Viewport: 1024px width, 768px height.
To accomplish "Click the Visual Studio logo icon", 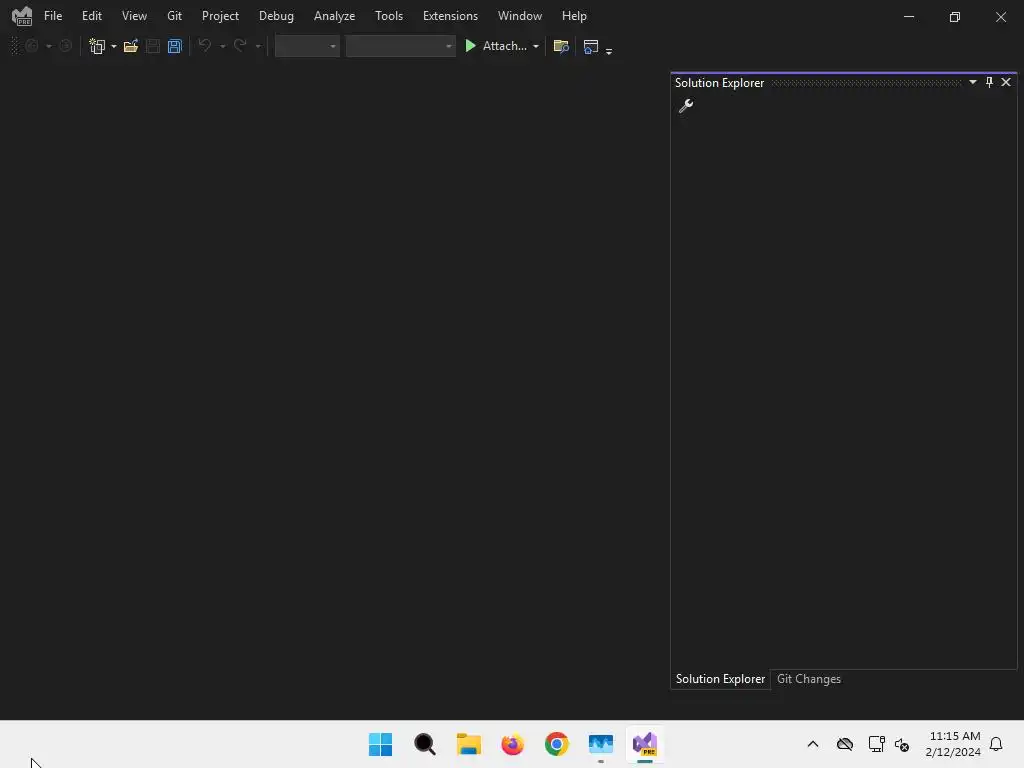I will coord(22,16).
